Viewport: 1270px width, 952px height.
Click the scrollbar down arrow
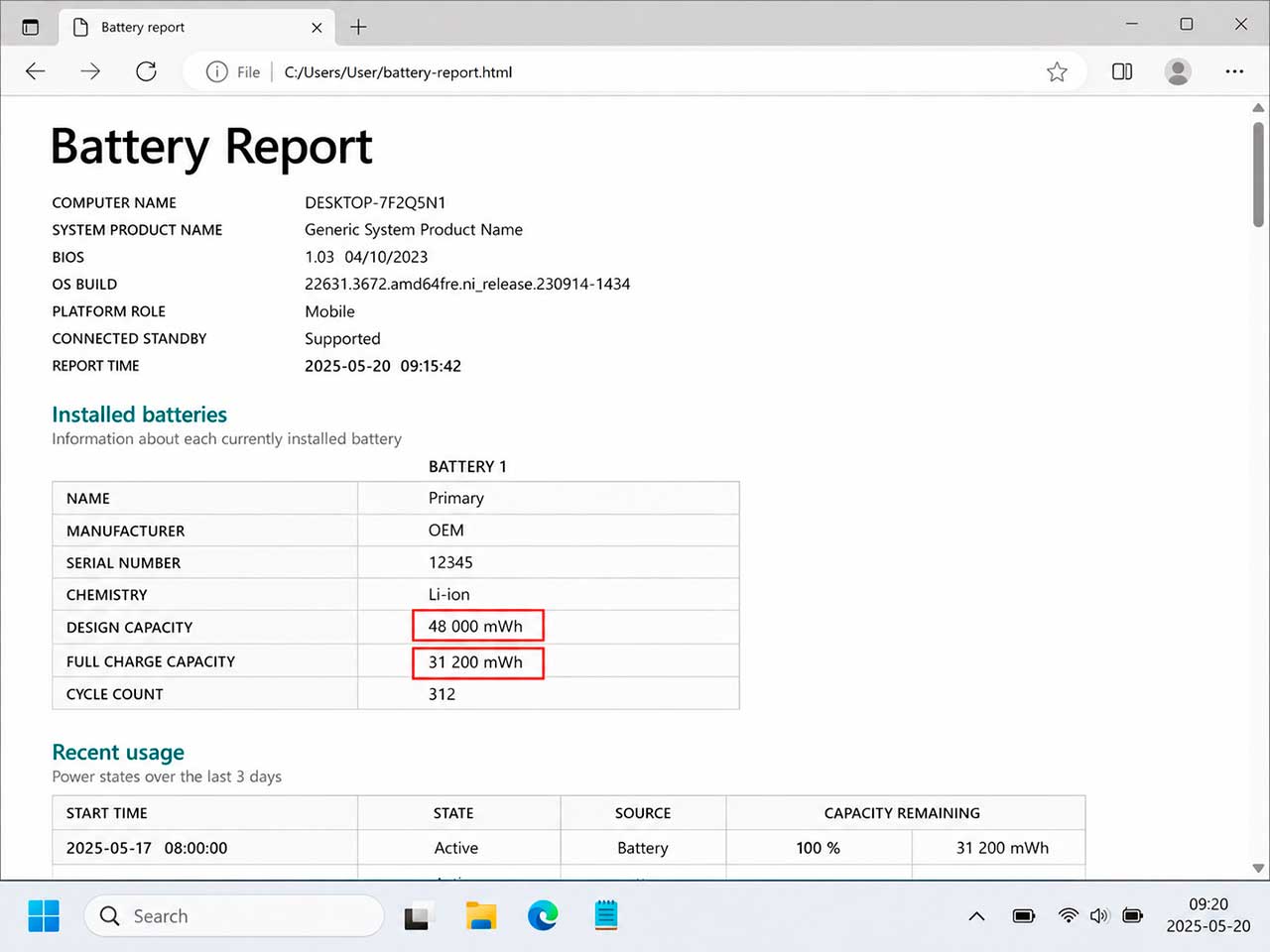(1258, 868)
